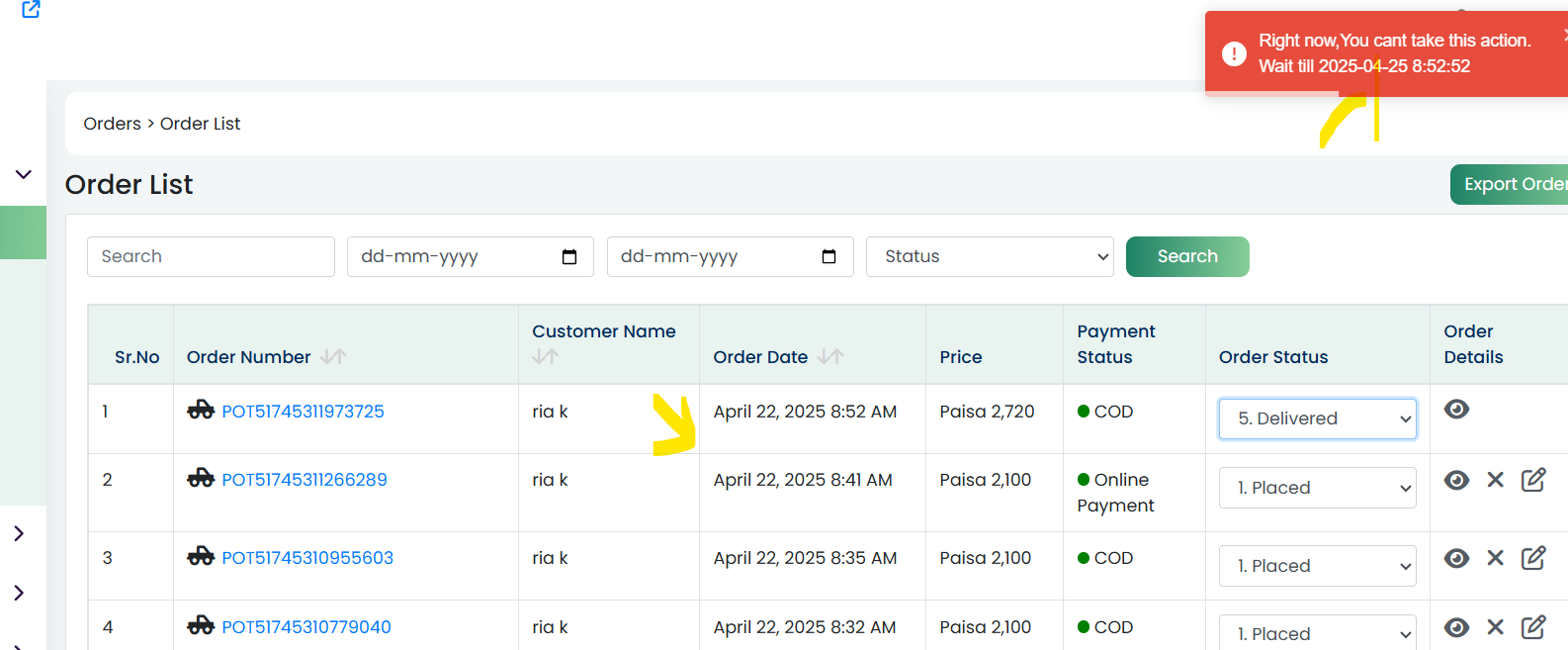Image resolution: width=1568 pixels, height=650 pixels.
Task: Open order link POT51745310779040
Action: 306,627
